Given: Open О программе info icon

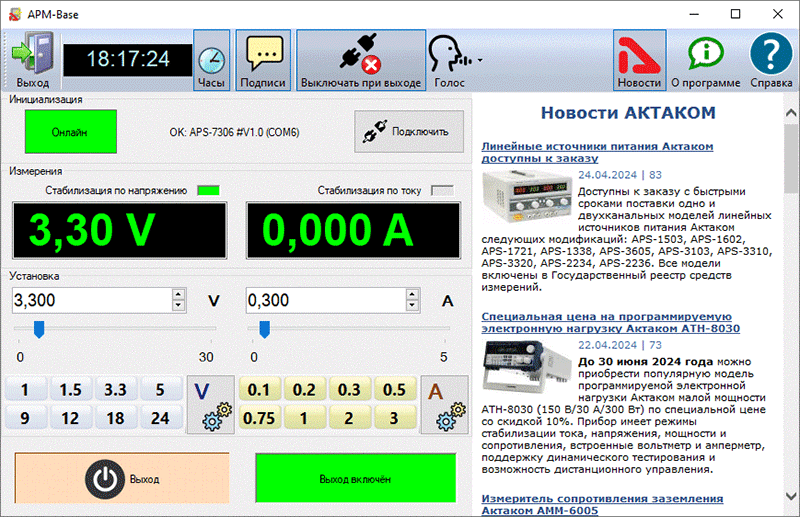Looking at the screenshot, I should 706,60.
